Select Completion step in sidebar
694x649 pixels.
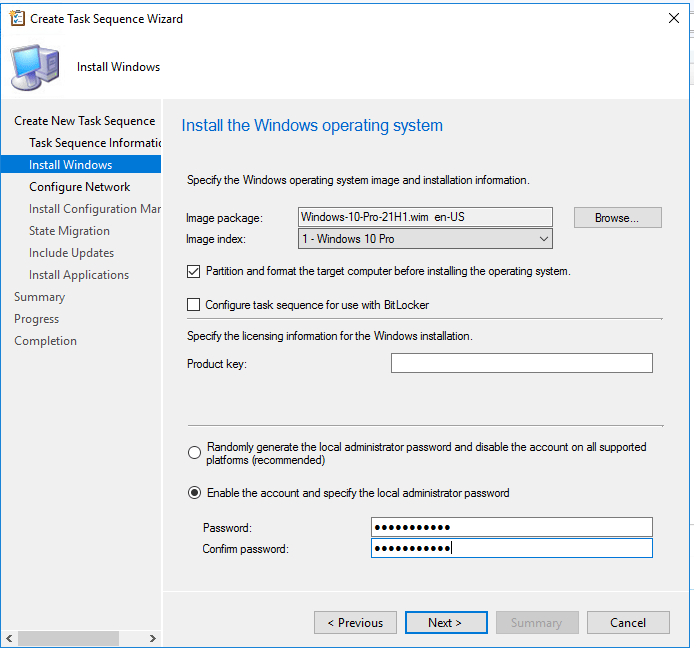pos(45,341)
